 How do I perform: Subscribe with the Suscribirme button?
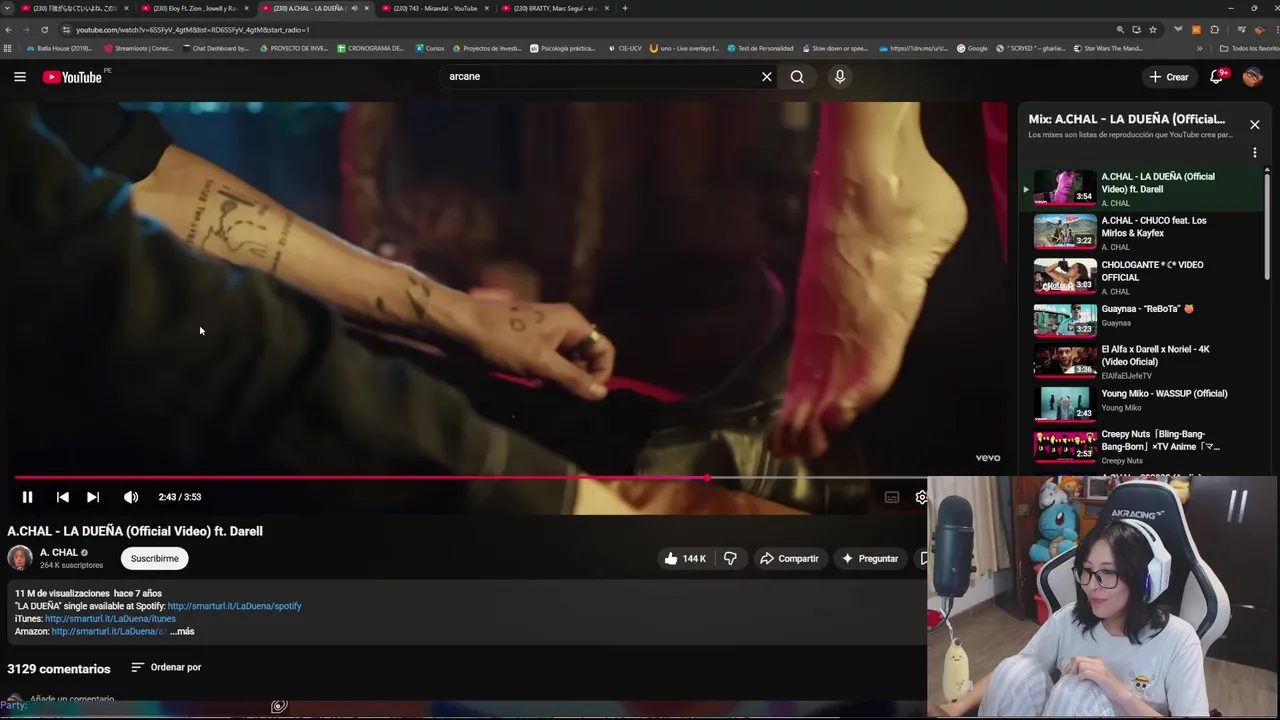(154, 558)
